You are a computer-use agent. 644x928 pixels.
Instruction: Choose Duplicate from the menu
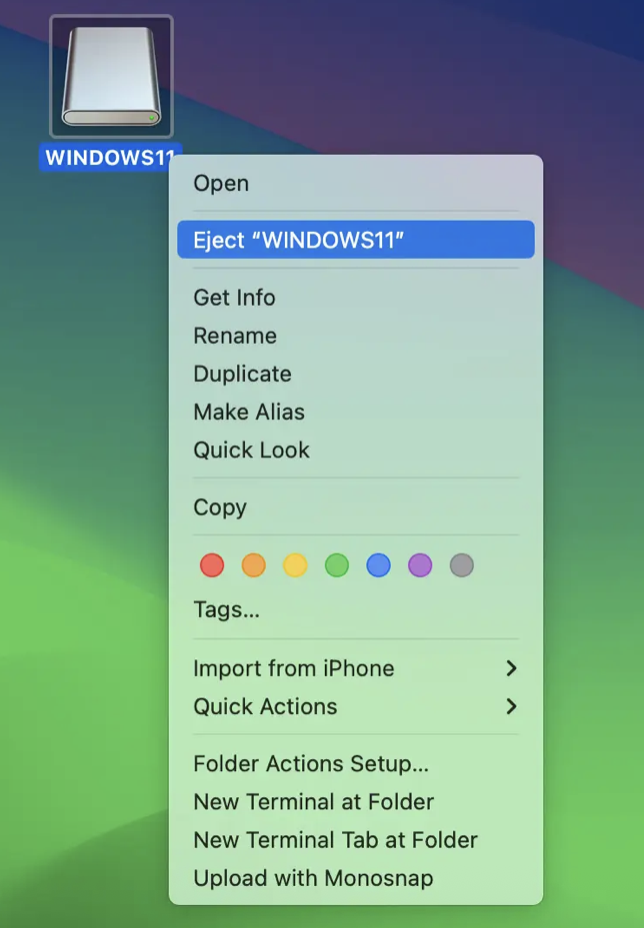point(356,373)
